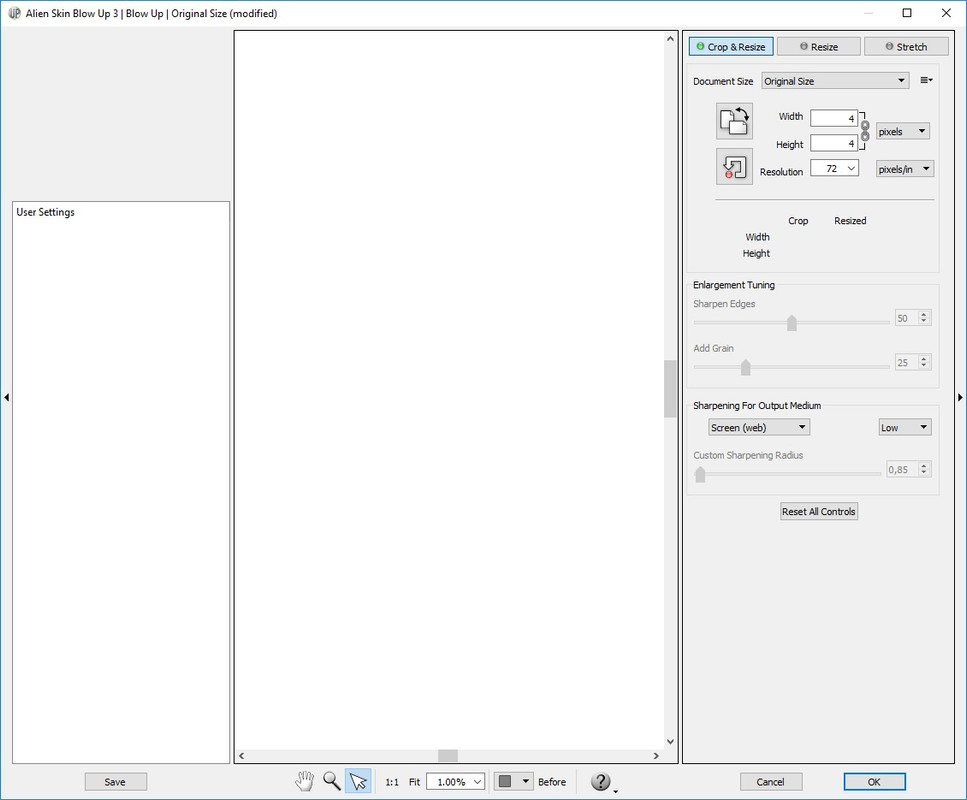
Task: Open the zoom percentage combo box
Action: coord(455,781)
